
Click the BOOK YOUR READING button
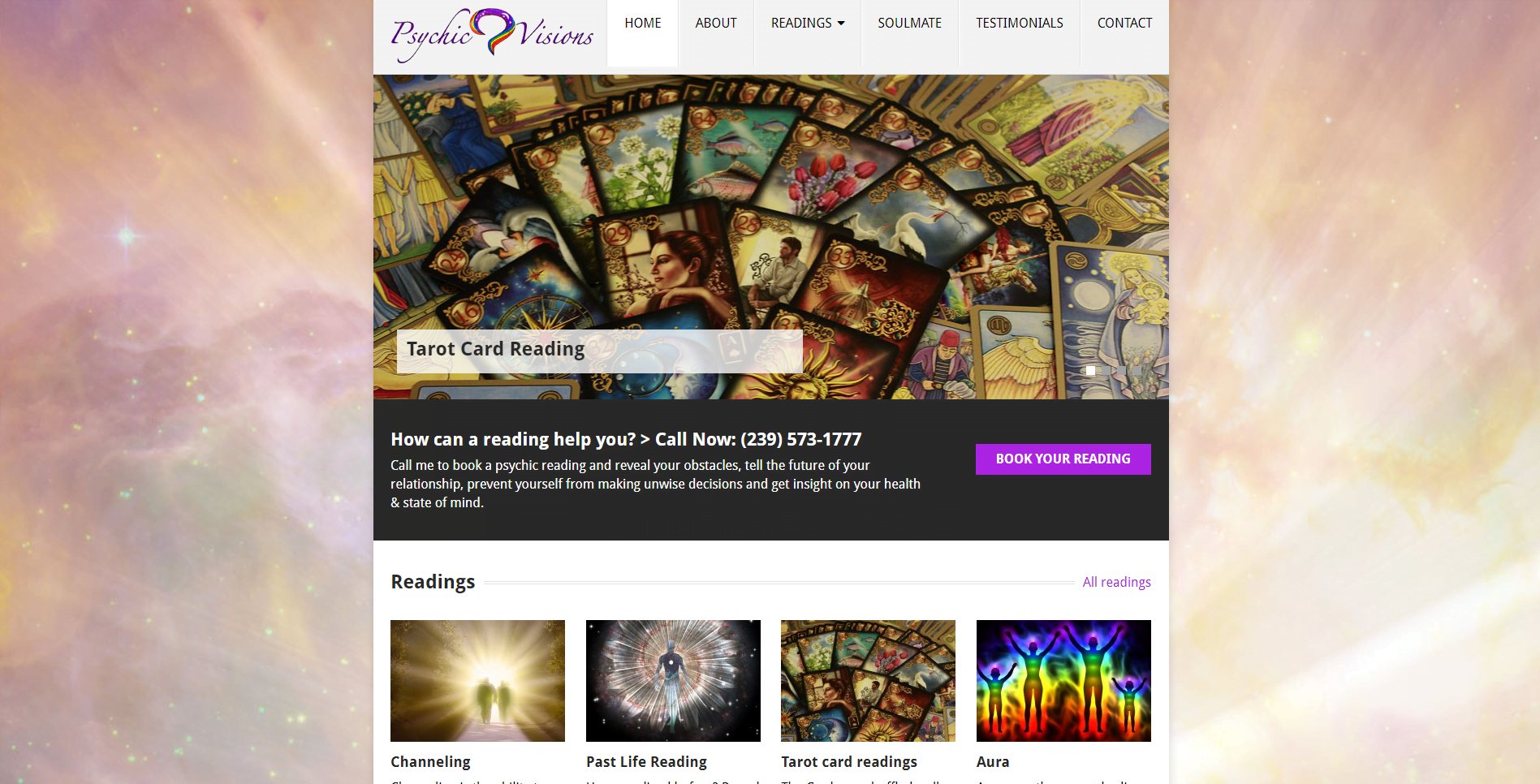[x=1063, y=459]
